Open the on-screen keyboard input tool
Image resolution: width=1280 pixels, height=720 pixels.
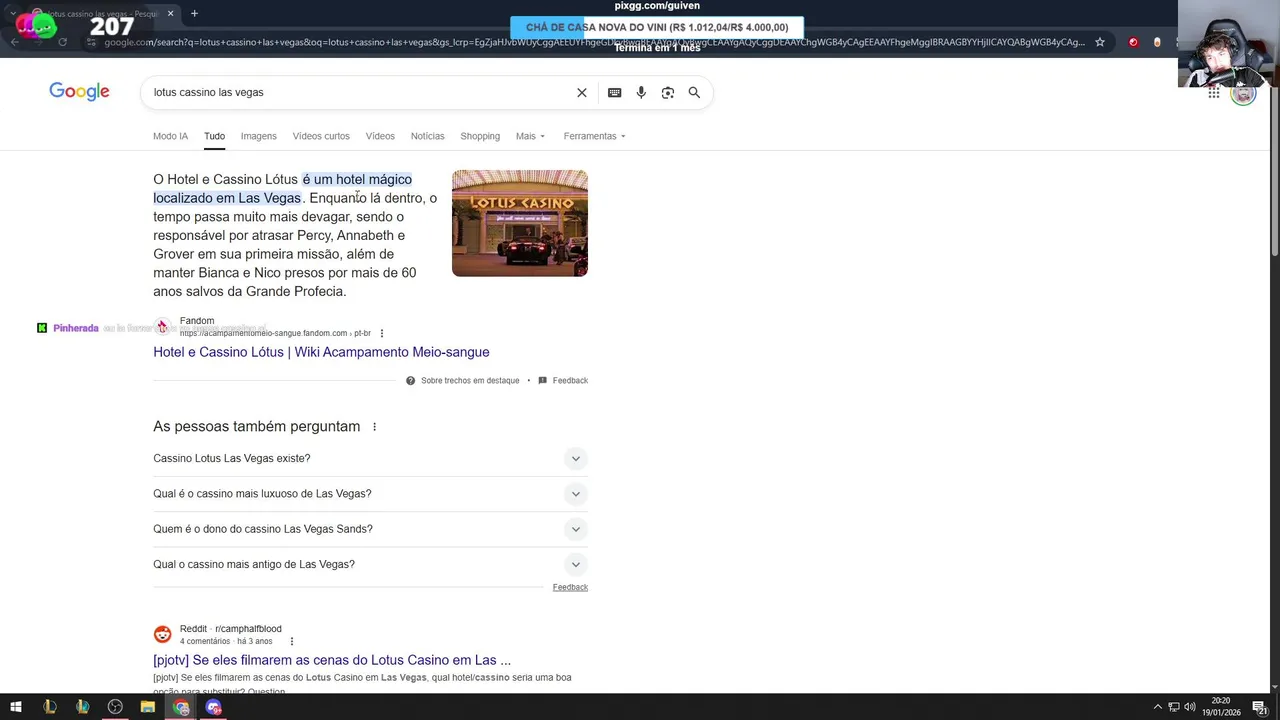click(615, 92)
